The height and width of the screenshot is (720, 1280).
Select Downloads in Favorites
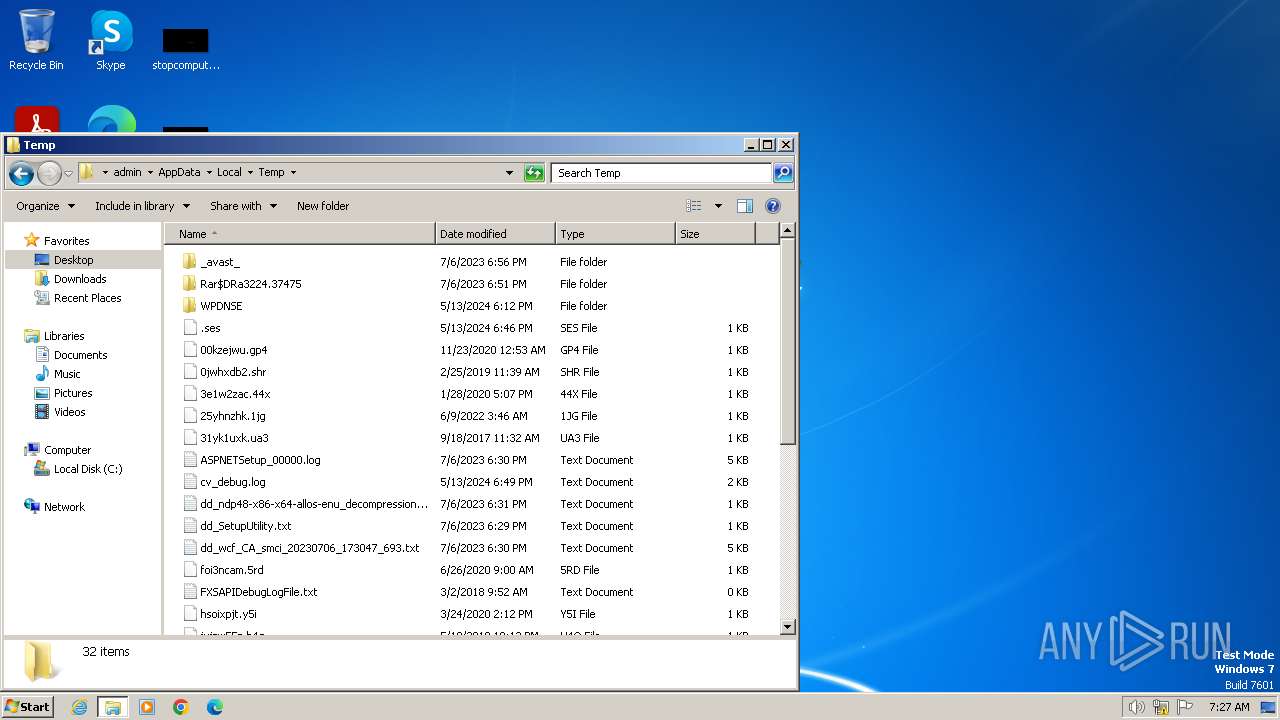pos(80,279)
